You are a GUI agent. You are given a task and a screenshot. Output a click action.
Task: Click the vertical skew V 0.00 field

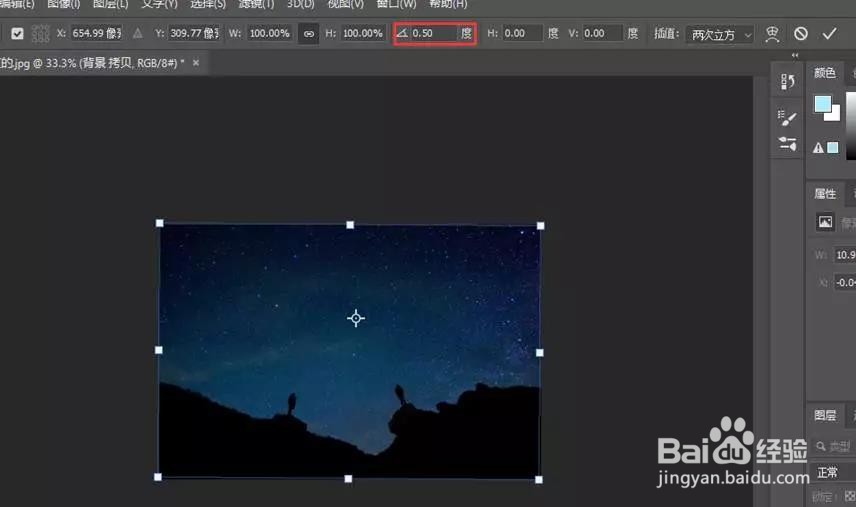(602, 33)
